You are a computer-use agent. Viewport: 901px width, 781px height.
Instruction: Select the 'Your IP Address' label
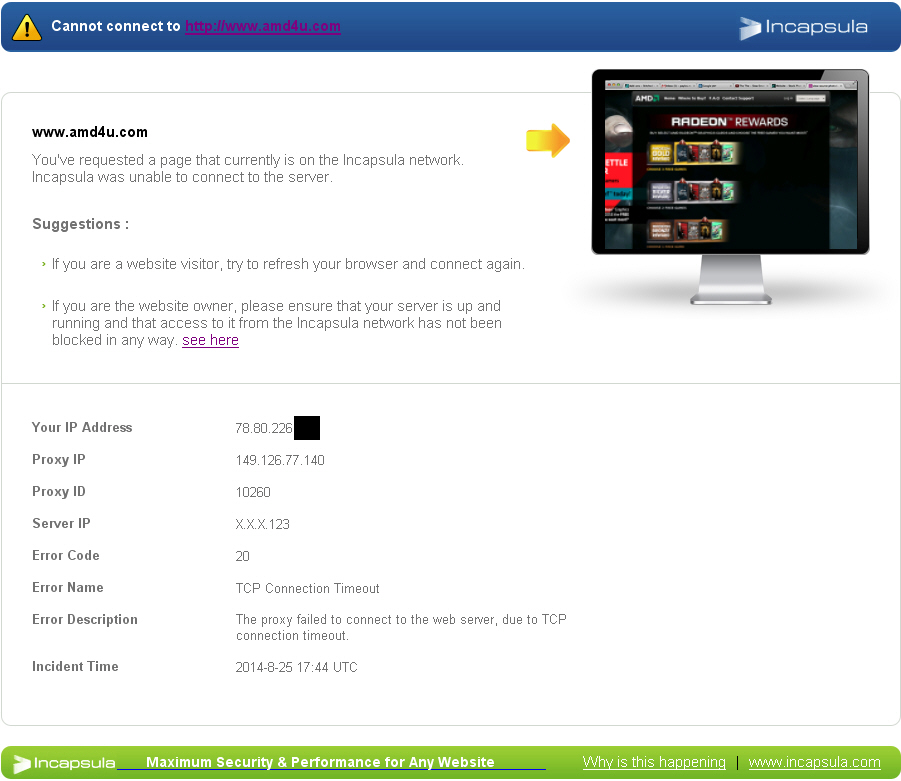[x=82, y=428]
